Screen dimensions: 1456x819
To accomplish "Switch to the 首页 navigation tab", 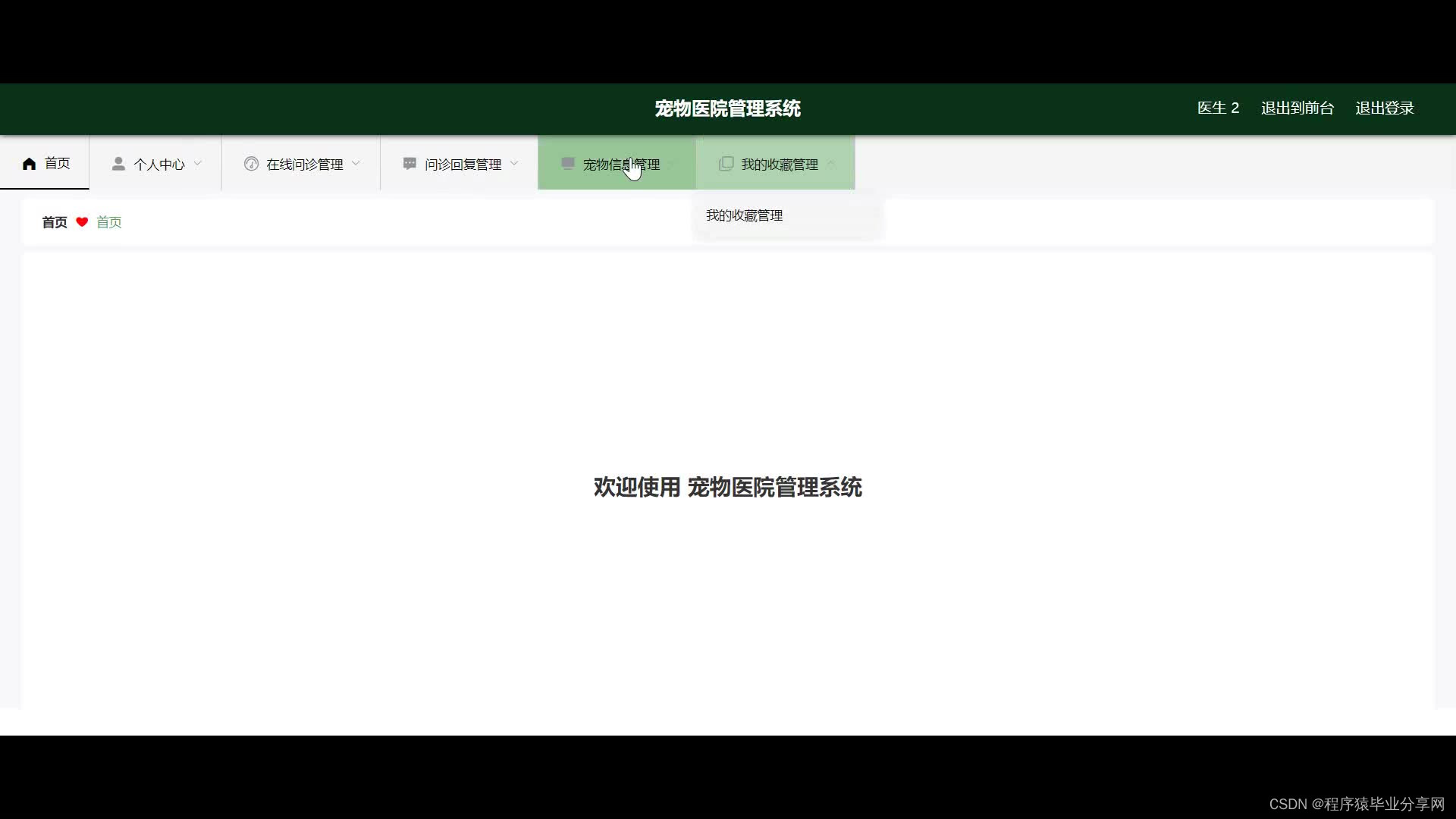I will [57, 164].
